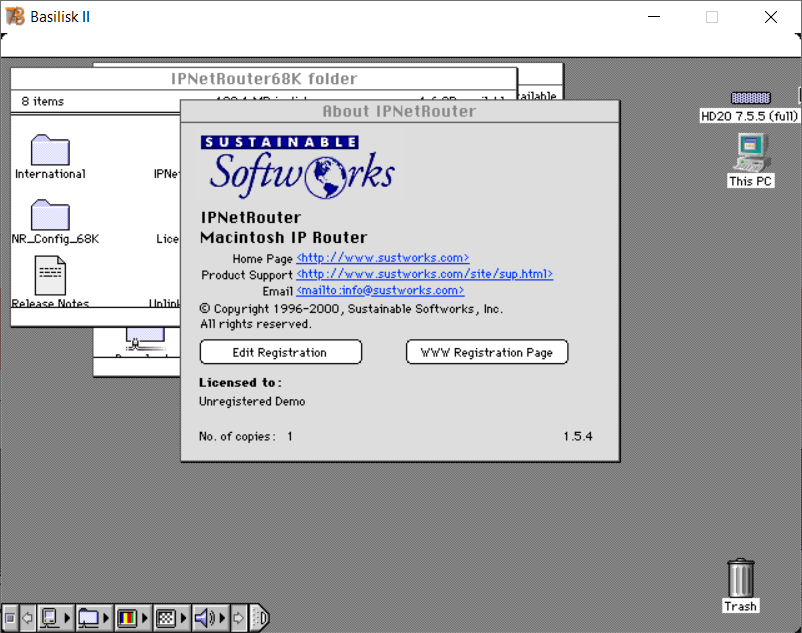Screen dimensions: 802x633
Task: Click the 'Macintosh IP Router' heading
Action: pos(283,238)
